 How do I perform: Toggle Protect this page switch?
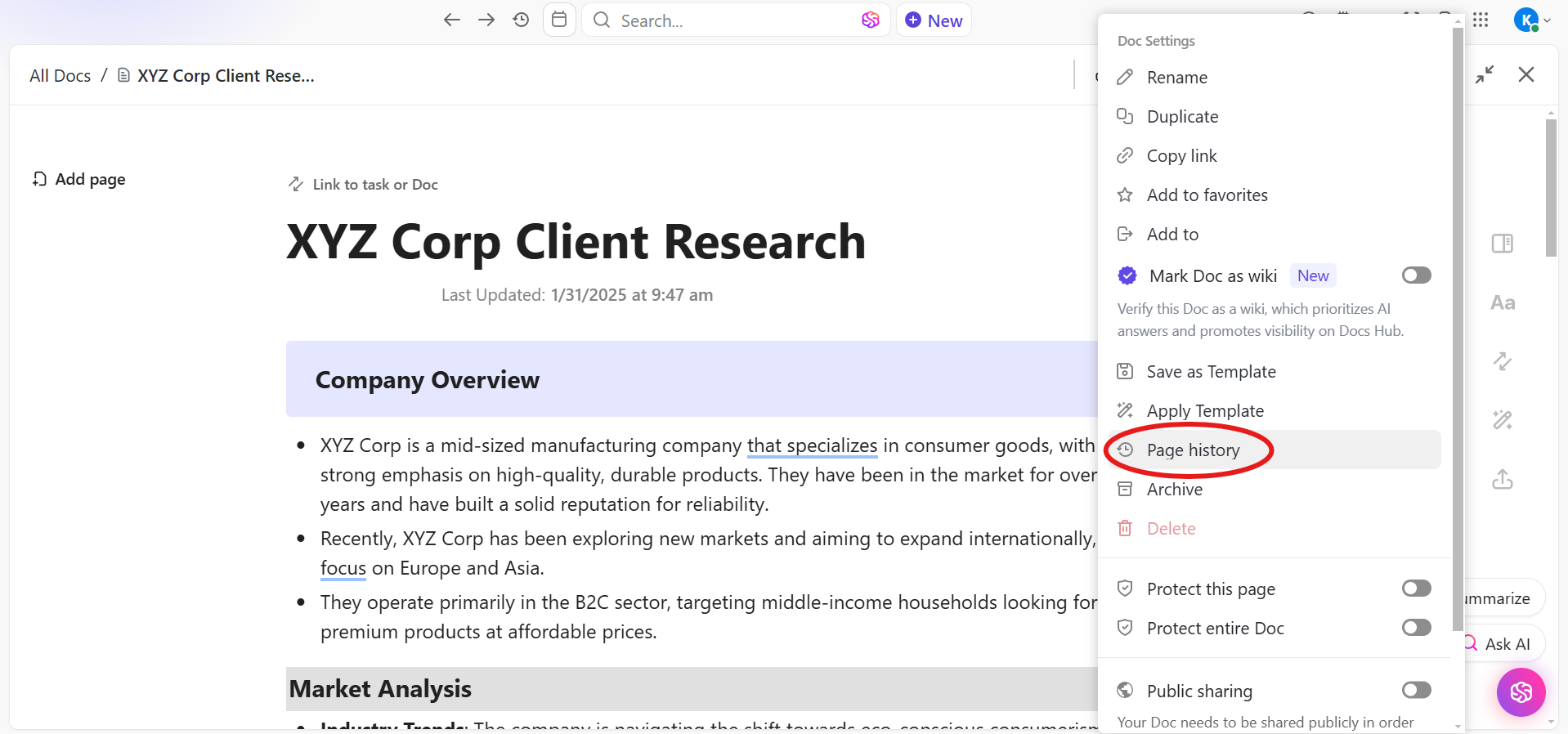pos(1416,589)
